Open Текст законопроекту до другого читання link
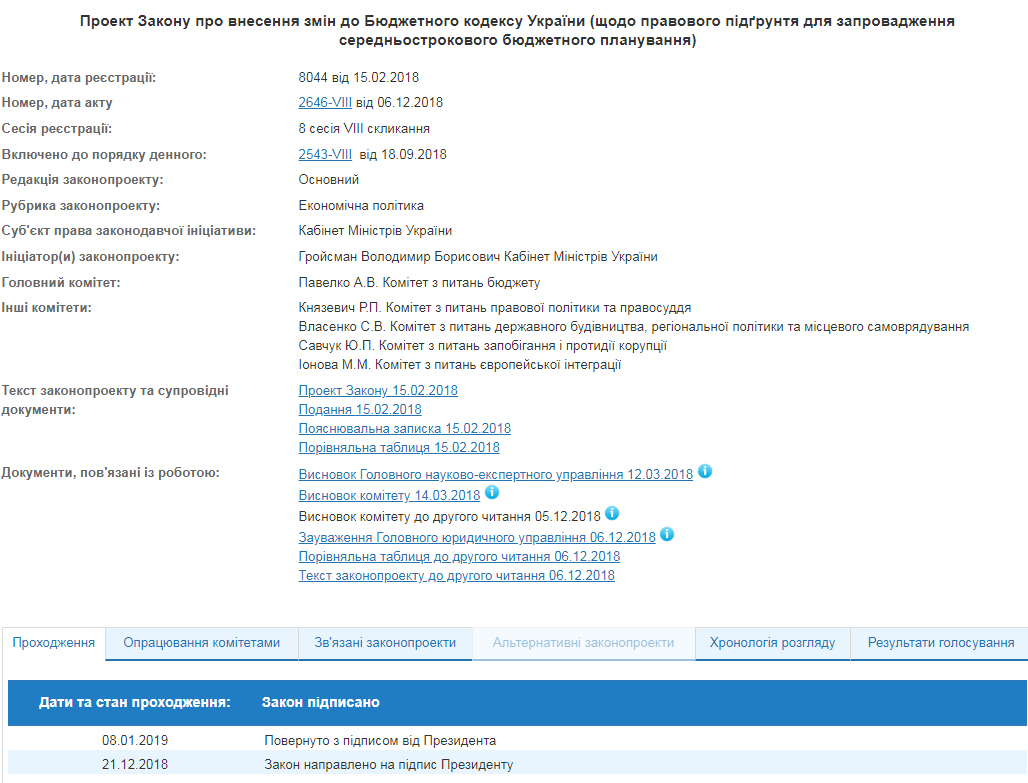1028x783 pixels. 456,576
